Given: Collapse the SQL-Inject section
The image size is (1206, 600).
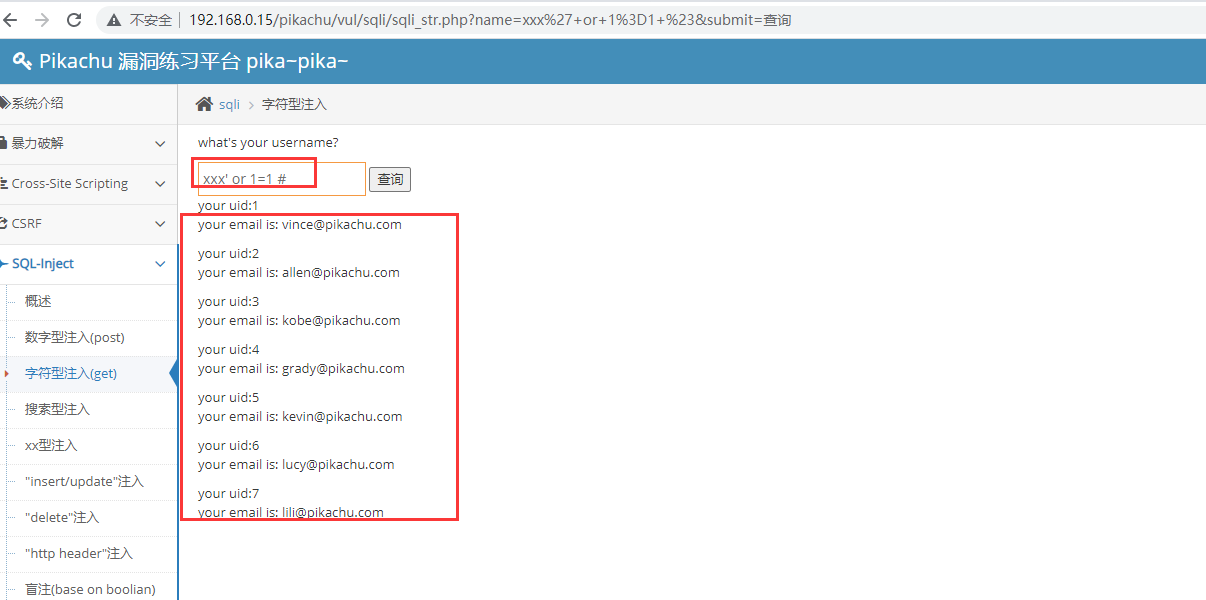Looking at the screenshot, I should [x=160, y=264].
